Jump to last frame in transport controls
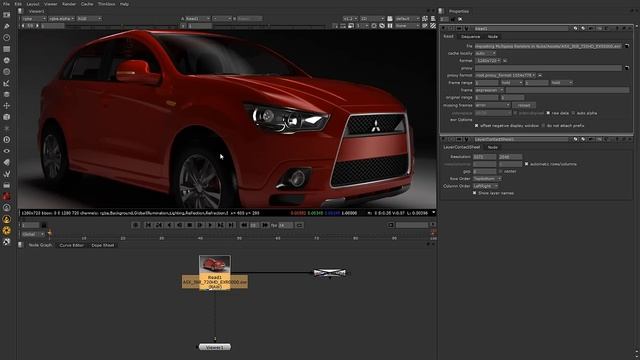Image resolution: width=640 pixels, height=360 pixels. [231, 225]
